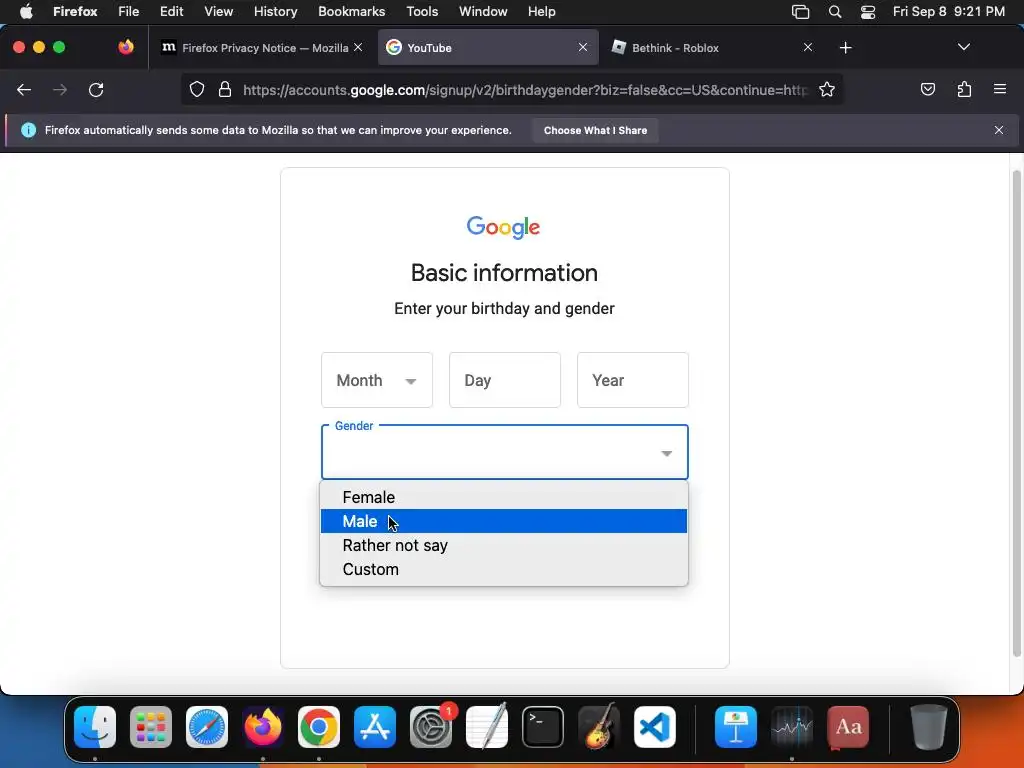
Task: Open the Help menu
Action: 541,12
